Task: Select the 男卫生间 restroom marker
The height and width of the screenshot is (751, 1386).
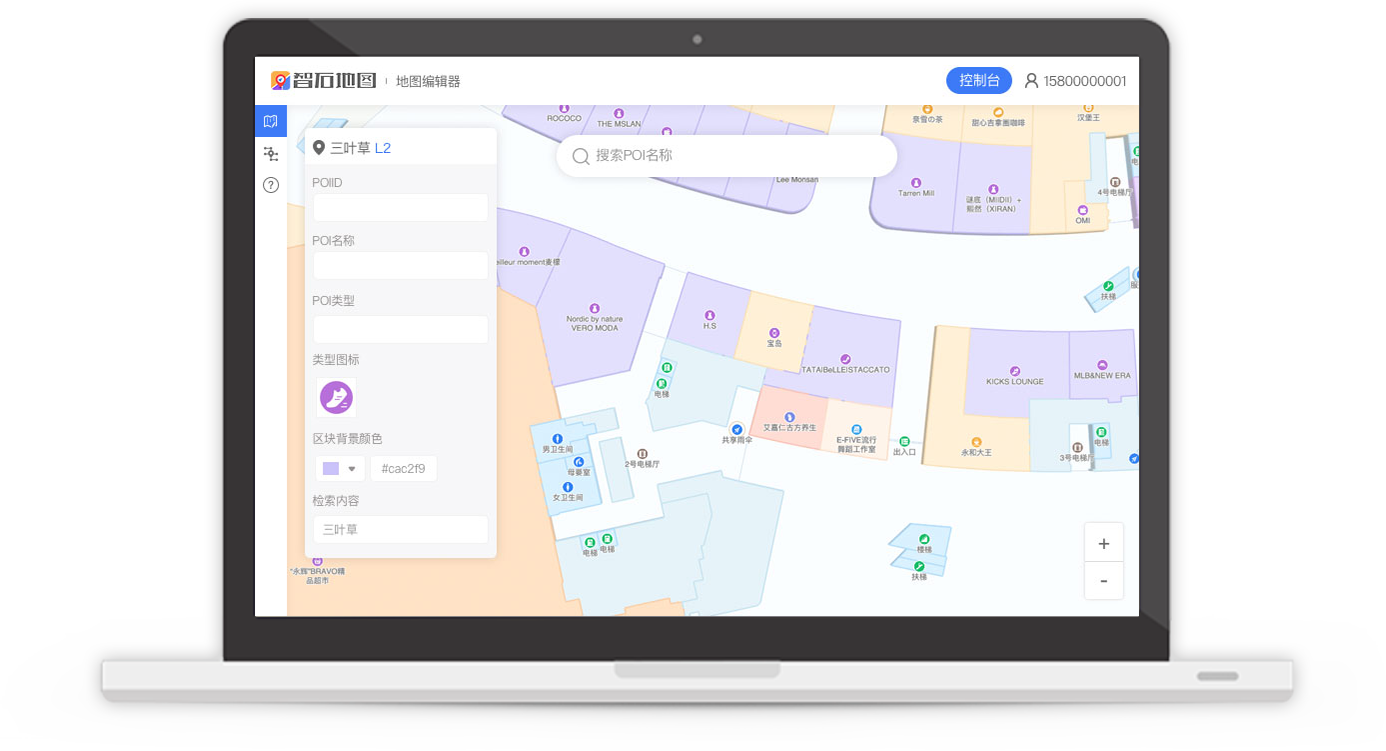Action: (557, 439)
